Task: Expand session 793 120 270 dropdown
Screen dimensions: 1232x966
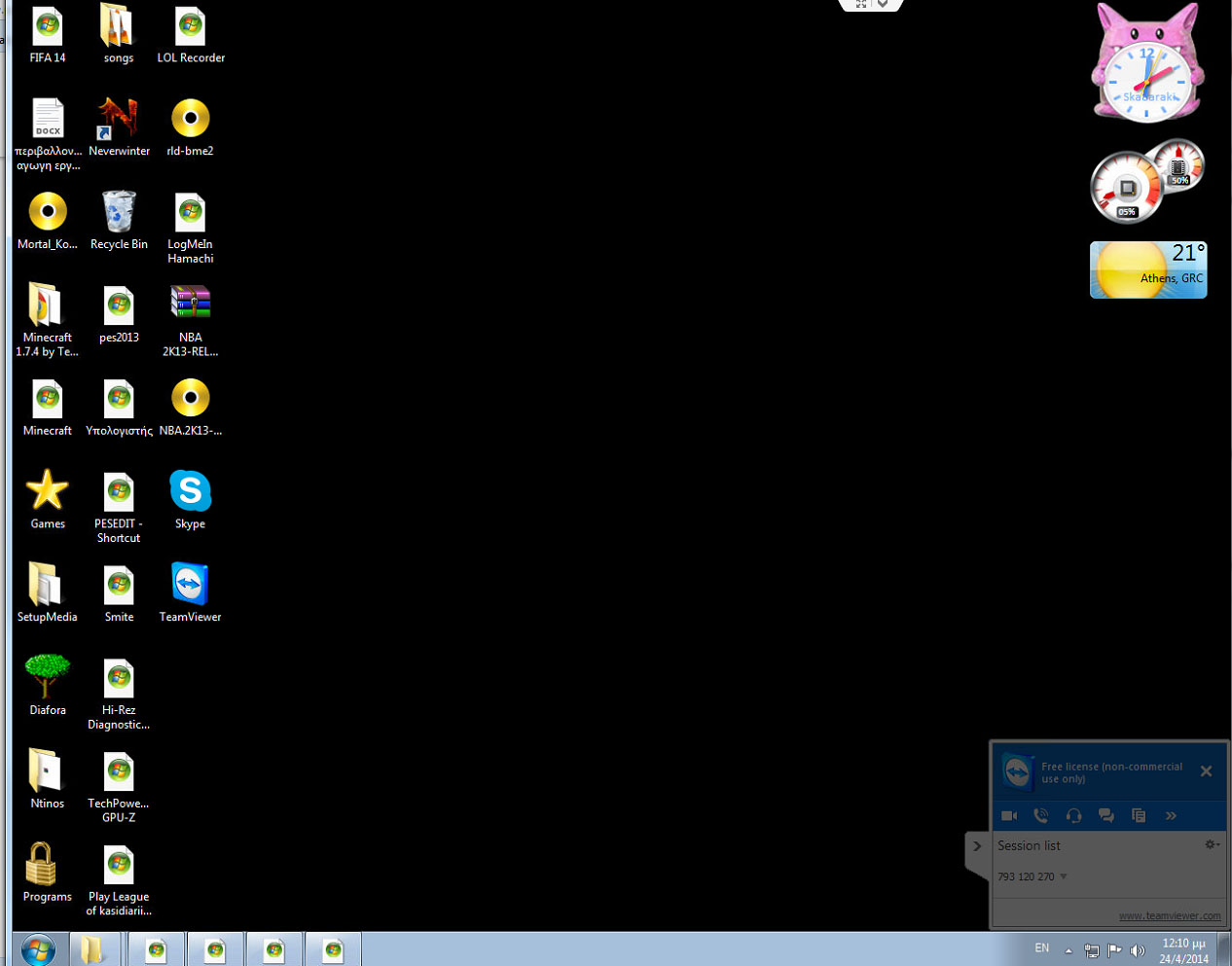Action: 1063,877
